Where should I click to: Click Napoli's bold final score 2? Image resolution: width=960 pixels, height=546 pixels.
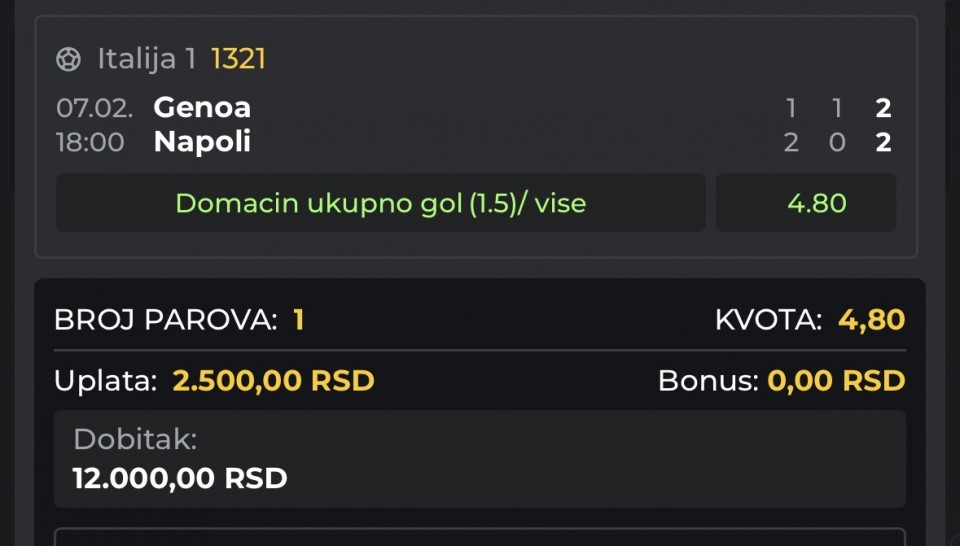point(883,142)
